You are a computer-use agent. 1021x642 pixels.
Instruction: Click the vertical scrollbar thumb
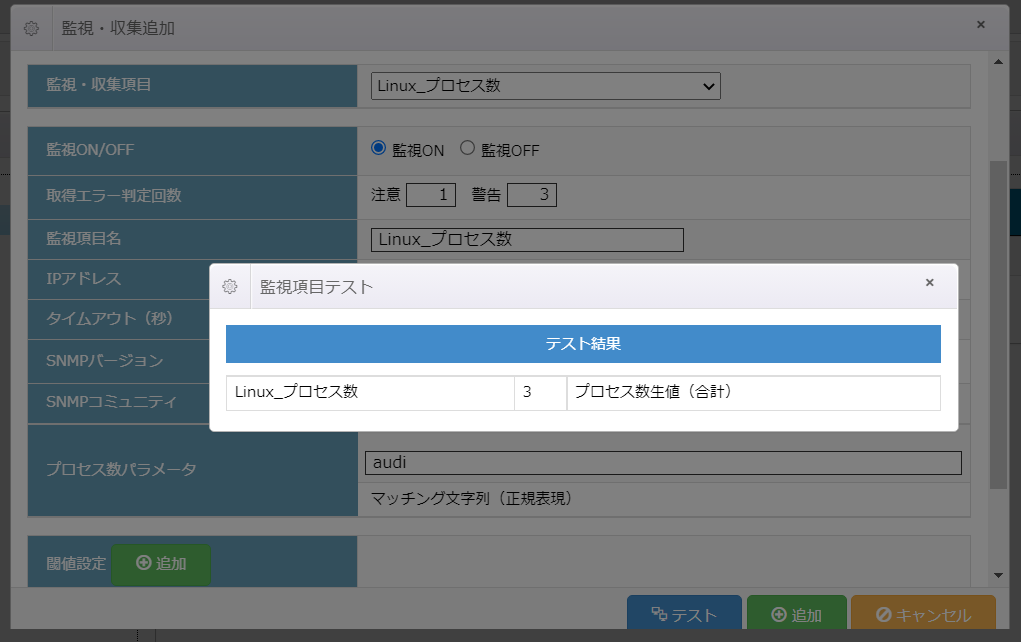[997, 320]
